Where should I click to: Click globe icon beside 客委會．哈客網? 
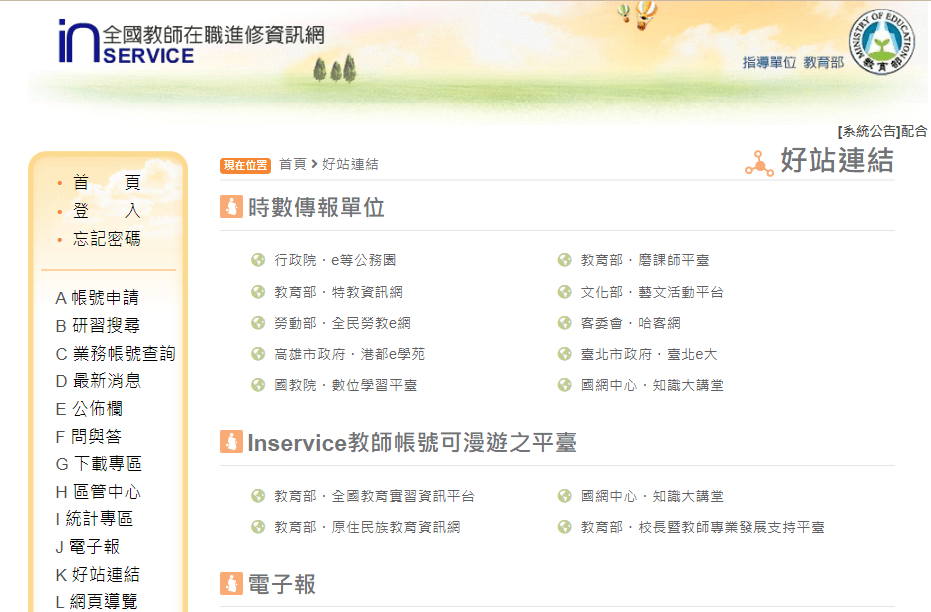(564, 323)
